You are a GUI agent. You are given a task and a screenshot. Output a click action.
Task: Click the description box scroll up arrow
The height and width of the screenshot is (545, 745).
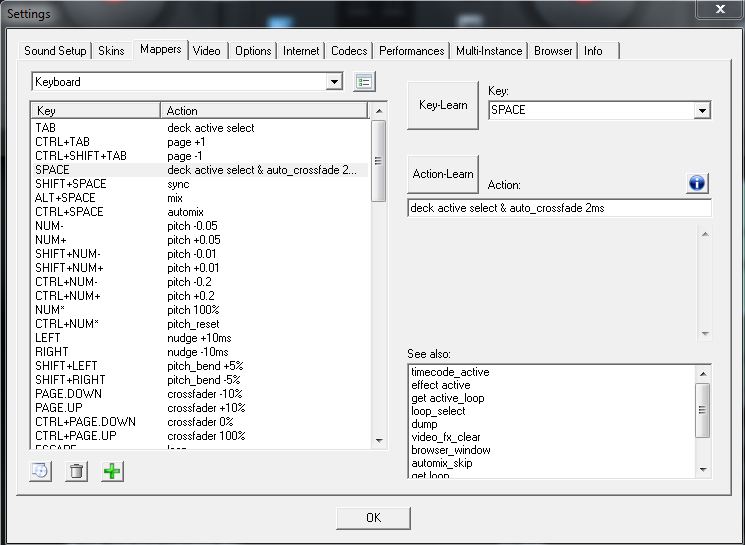[705, 234]
